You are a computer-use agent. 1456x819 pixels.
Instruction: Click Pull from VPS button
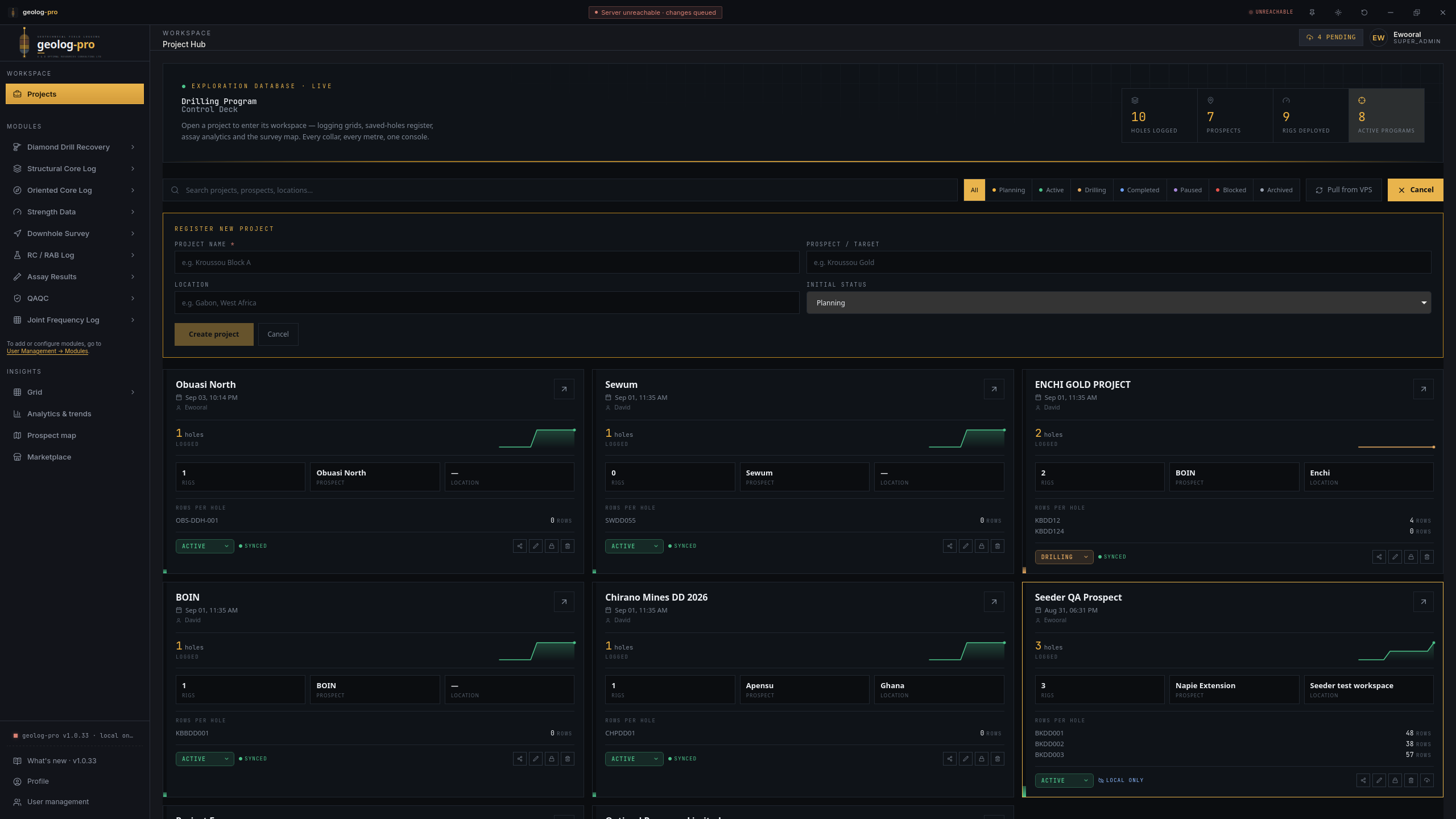pos(1343,190)
